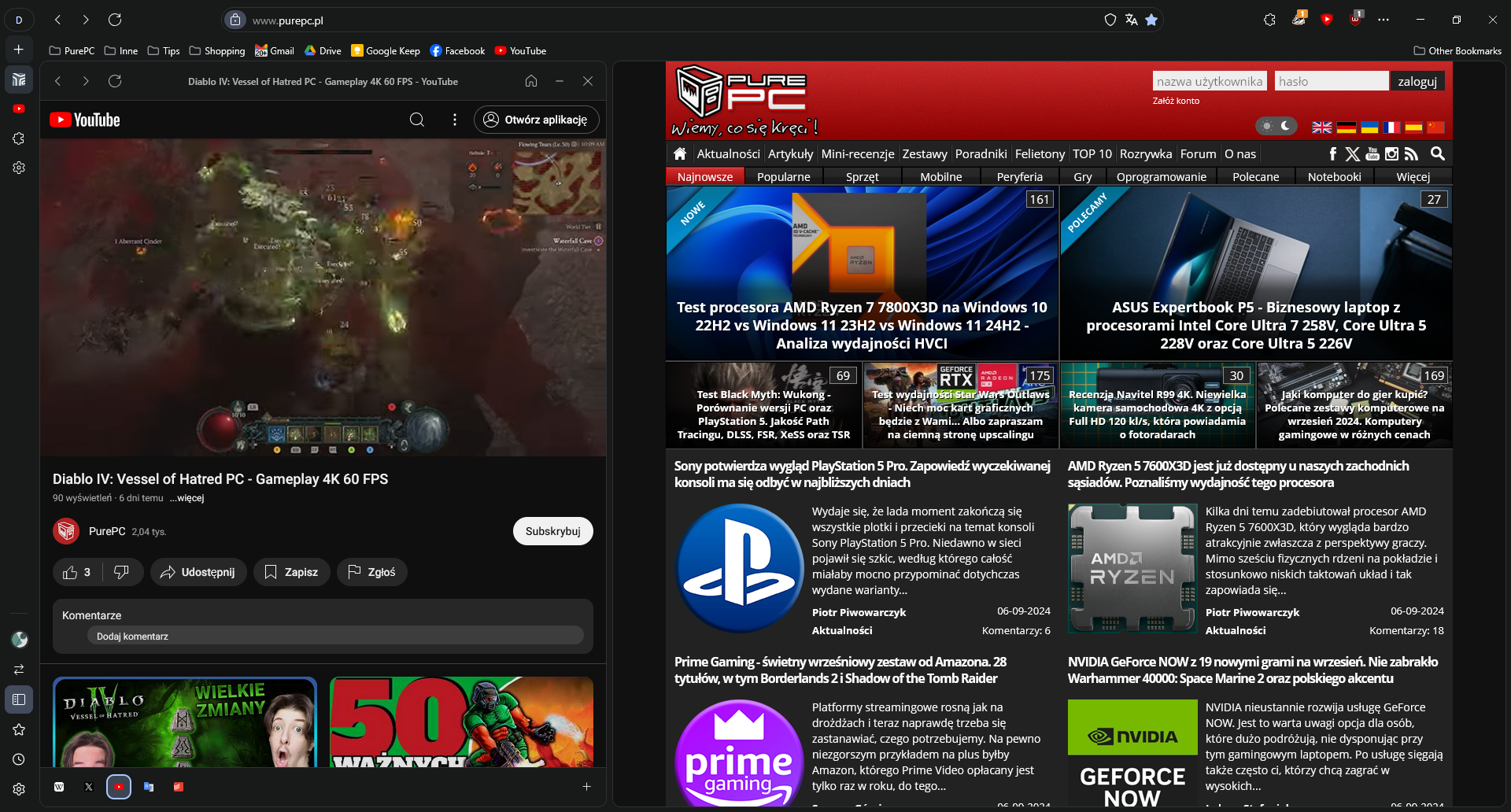Open PurePC's Instagram page icon

[x=1391, y=154]
